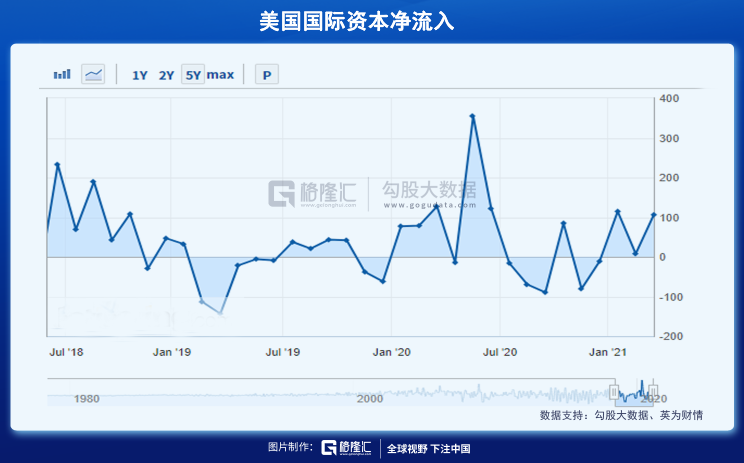Click the Jan '20 axis label
Screen dimensions: 744x463
coord(391,352)
